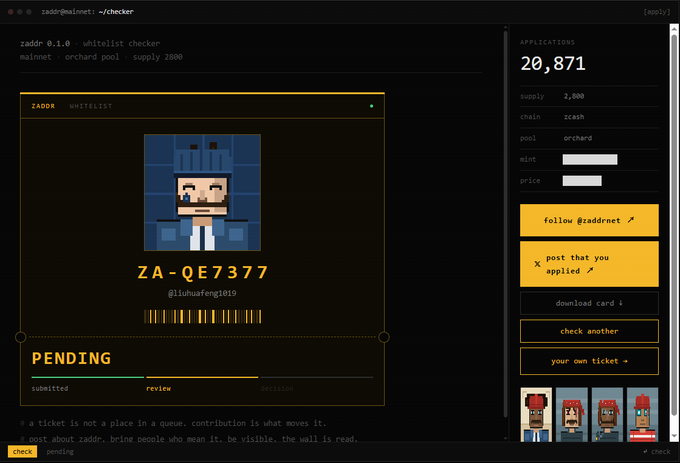Click the applications count 20,871
Image resolution: width=680 pixels, height=463 pixels.
553,64
